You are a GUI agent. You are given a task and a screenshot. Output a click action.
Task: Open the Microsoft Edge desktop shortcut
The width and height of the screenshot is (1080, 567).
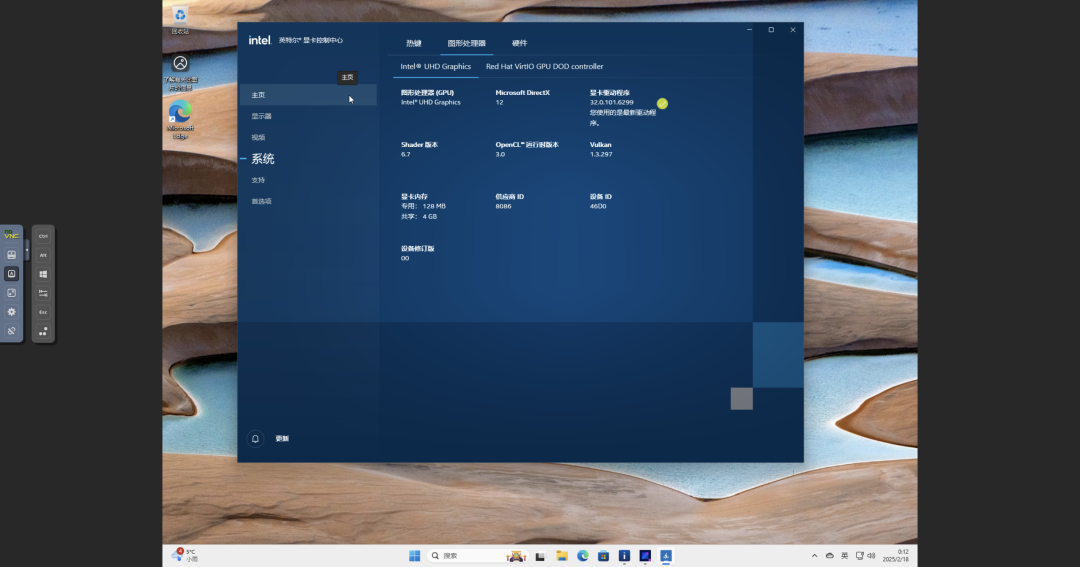coord(180,120)
